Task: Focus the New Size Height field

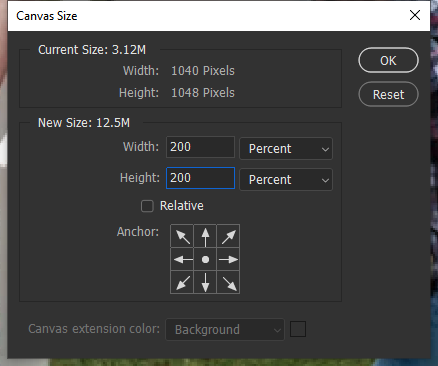Action: [x=200, y=178]
